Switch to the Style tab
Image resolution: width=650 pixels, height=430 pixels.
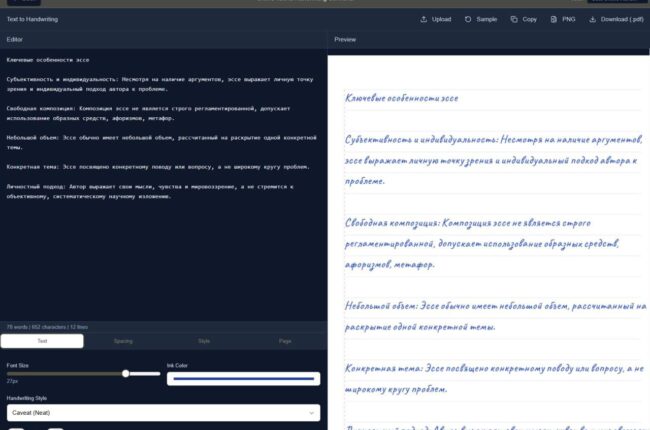point(204,341)
